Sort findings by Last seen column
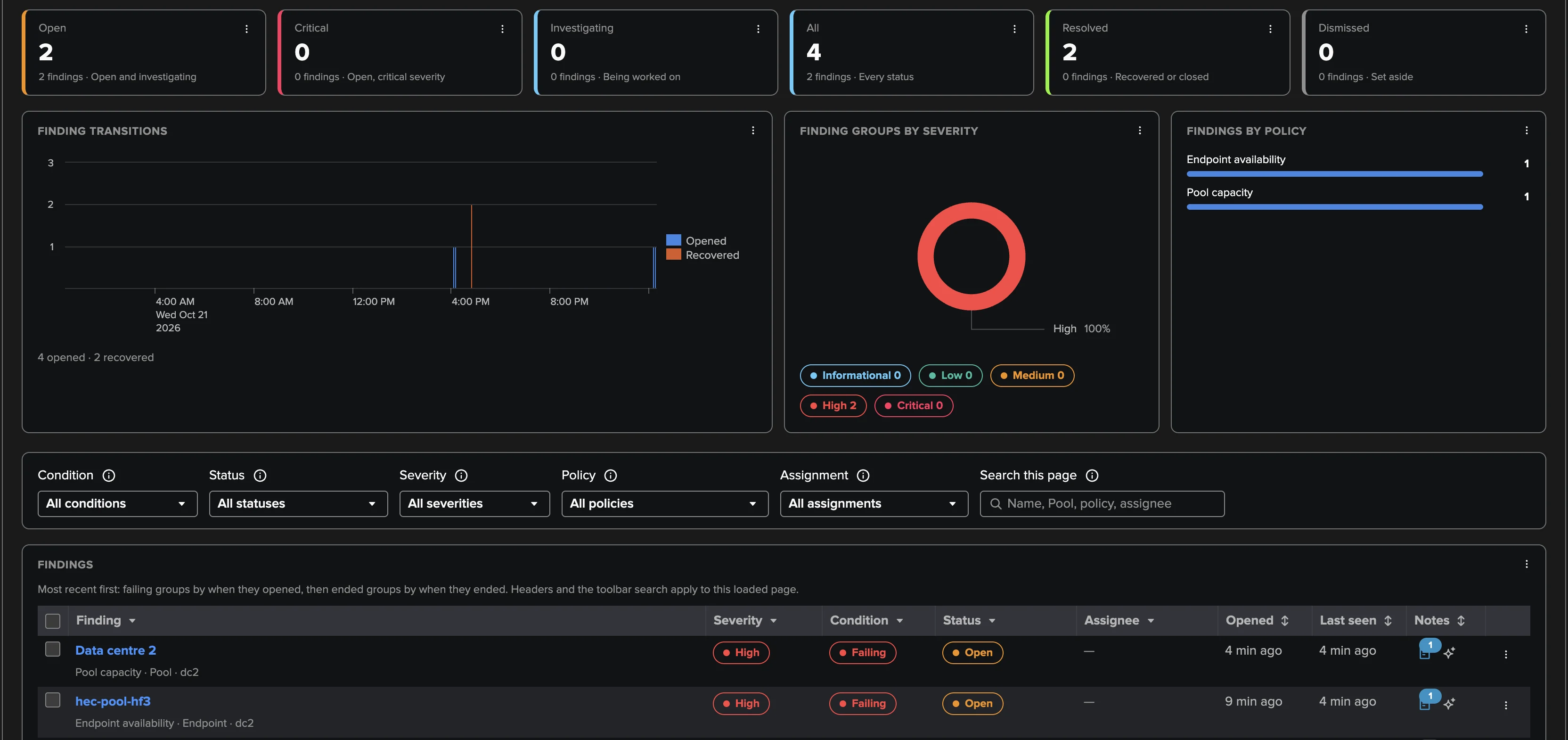The height and width of the screenshot is (740, 1568). click(1388, 621)
